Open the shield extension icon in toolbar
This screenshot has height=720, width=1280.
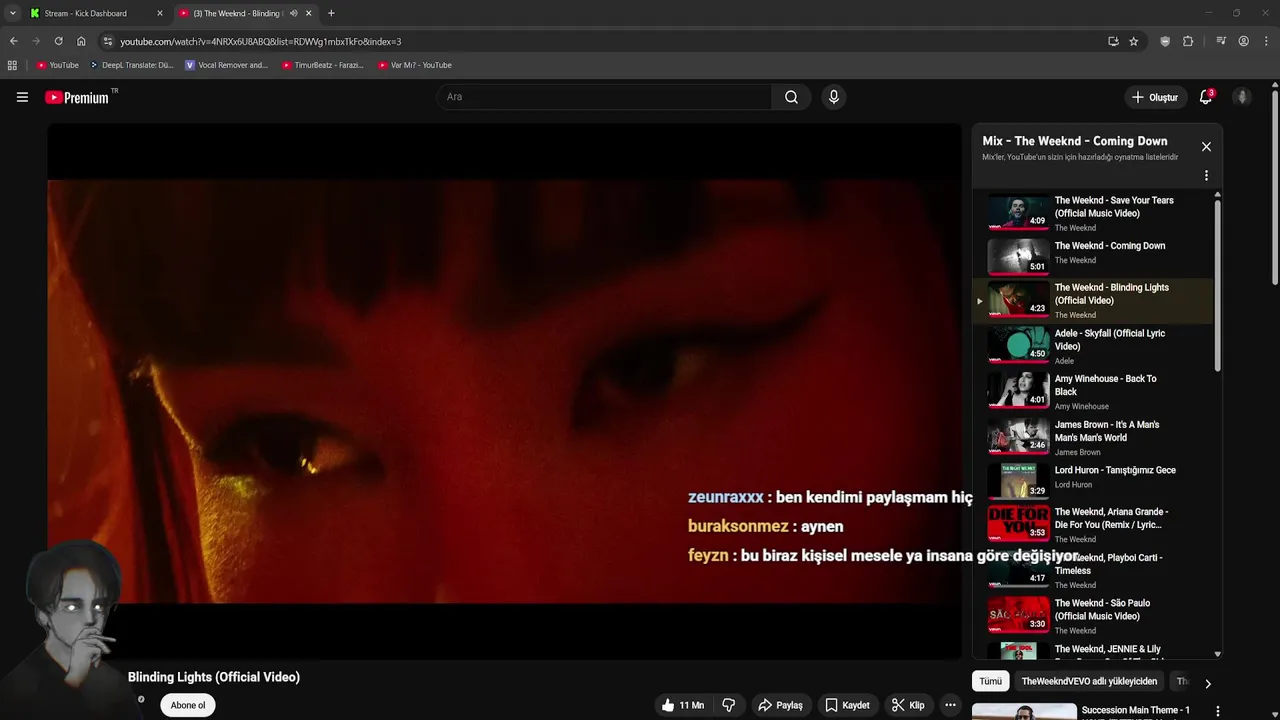(1165, 41)
